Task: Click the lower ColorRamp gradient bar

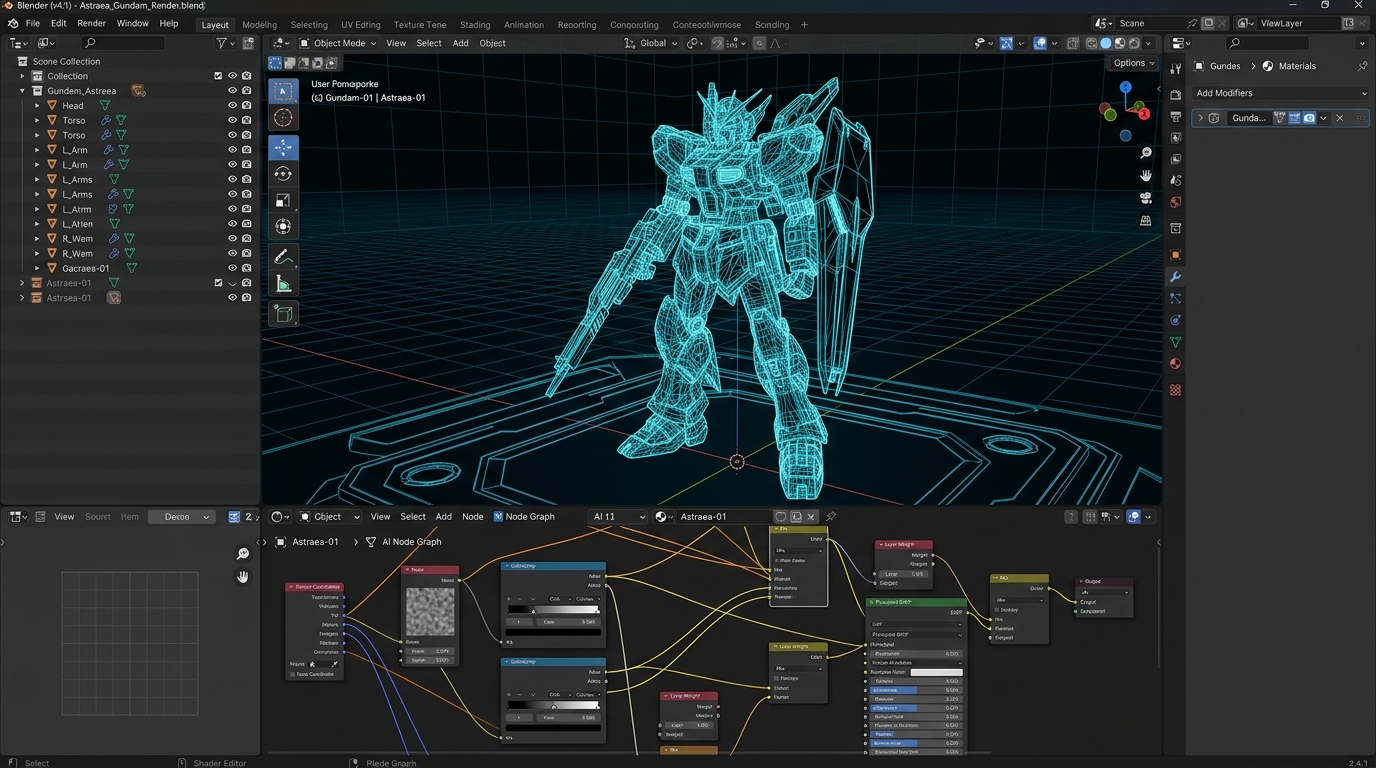Action: (554, 705)
